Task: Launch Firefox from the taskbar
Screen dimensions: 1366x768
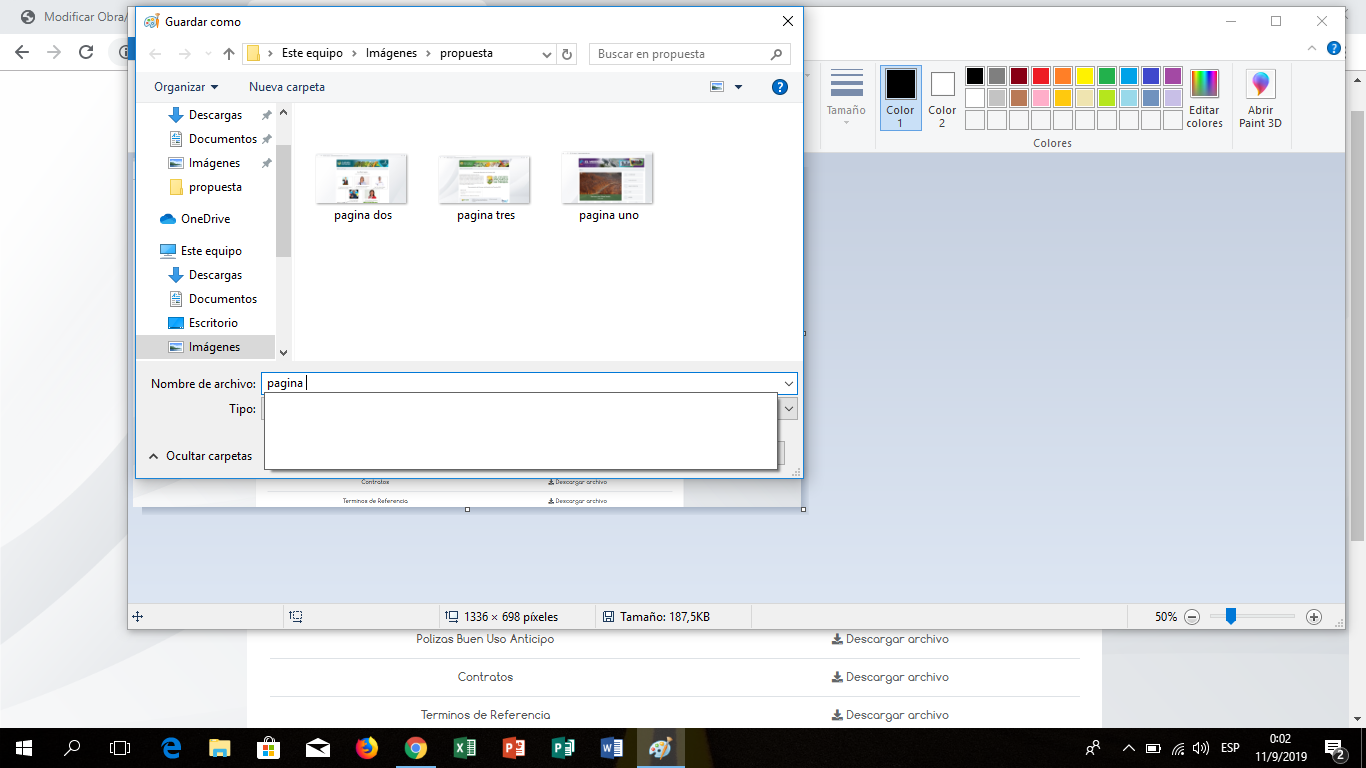Action: click(367, 747)
